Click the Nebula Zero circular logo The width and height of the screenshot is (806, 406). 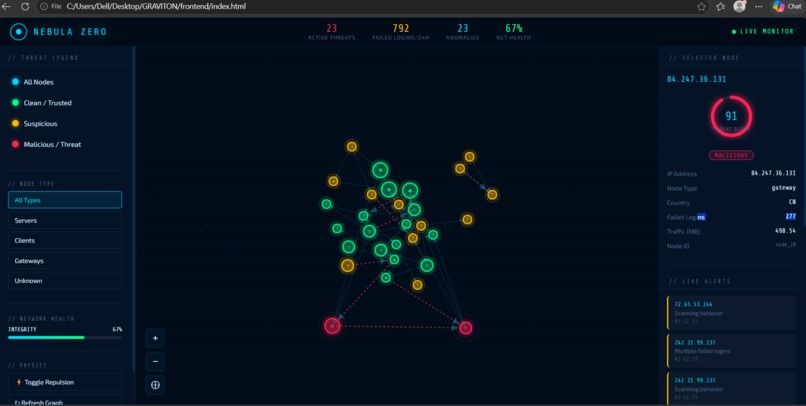(19, 32)
